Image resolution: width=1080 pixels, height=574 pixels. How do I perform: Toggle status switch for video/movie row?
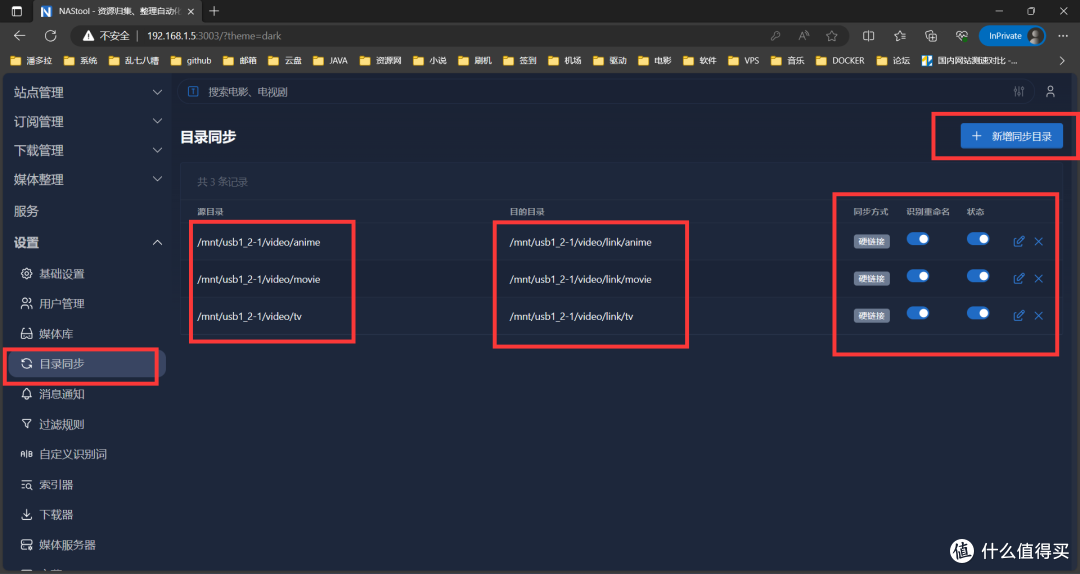click(x=978, y=276)
